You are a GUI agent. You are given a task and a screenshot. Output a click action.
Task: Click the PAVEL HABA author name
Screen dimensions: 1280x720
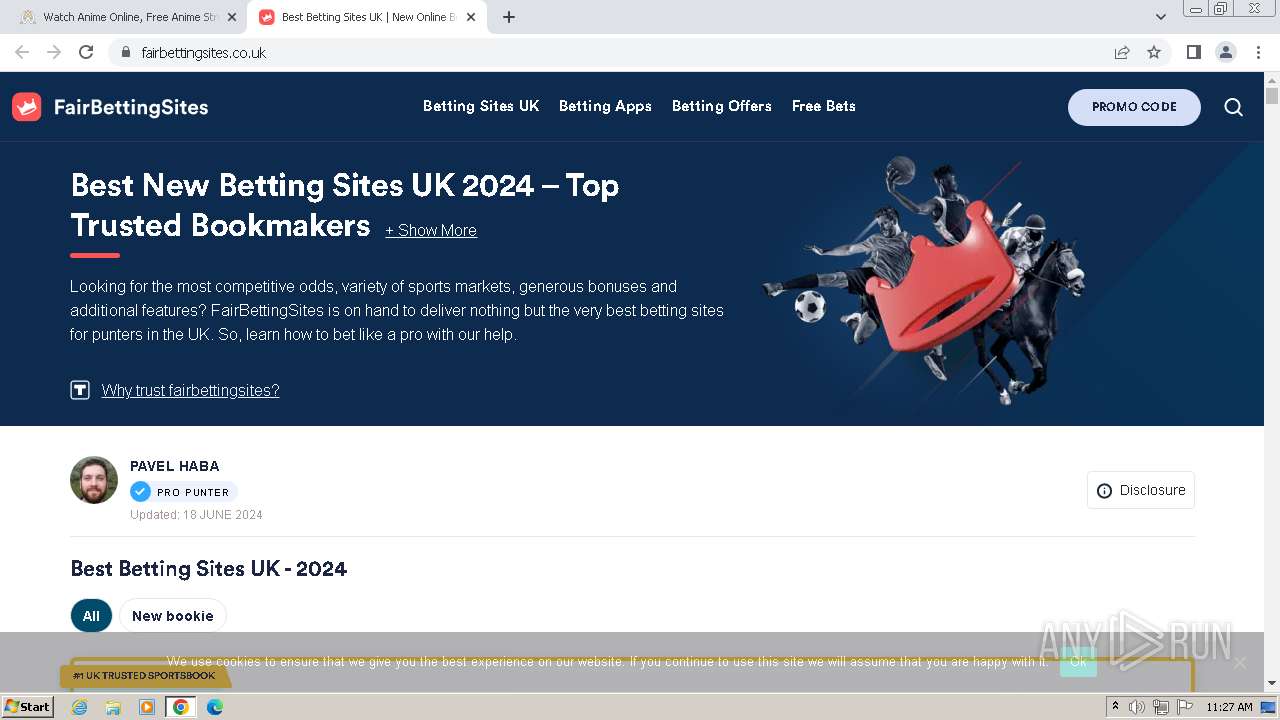click(175, 466)
